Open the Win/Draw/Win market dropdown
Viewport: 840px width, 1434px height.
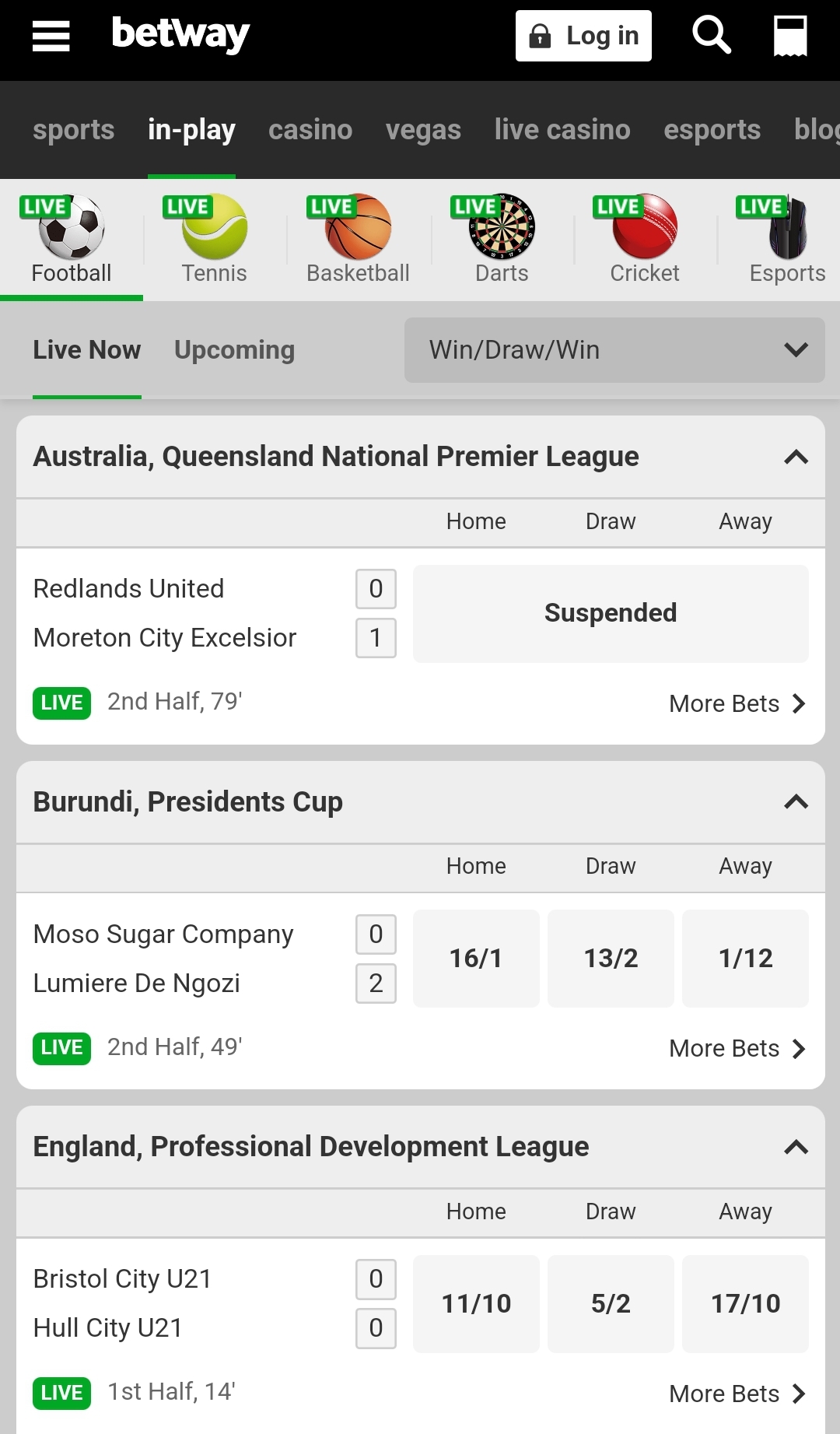614,350
